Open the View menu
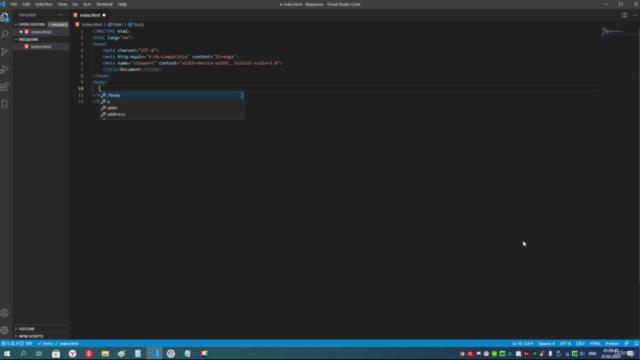This screenshot has height=360, width=640. 62,4
